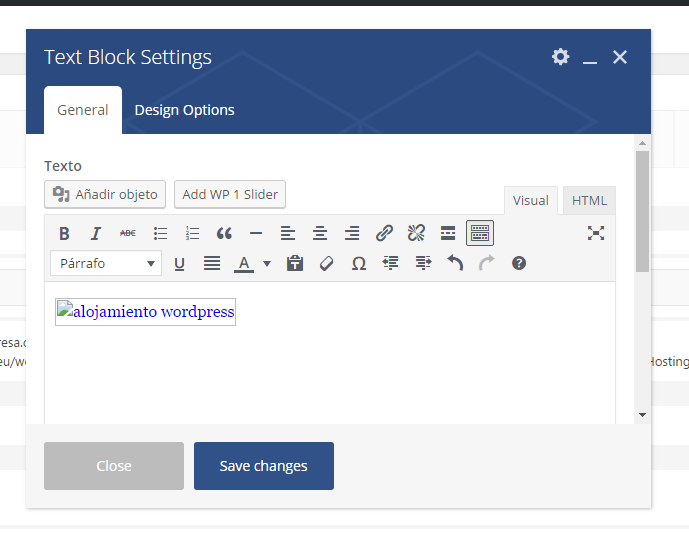
Task: Toggle bold formatting in the editor toolbar
Action: coord(64,233)
